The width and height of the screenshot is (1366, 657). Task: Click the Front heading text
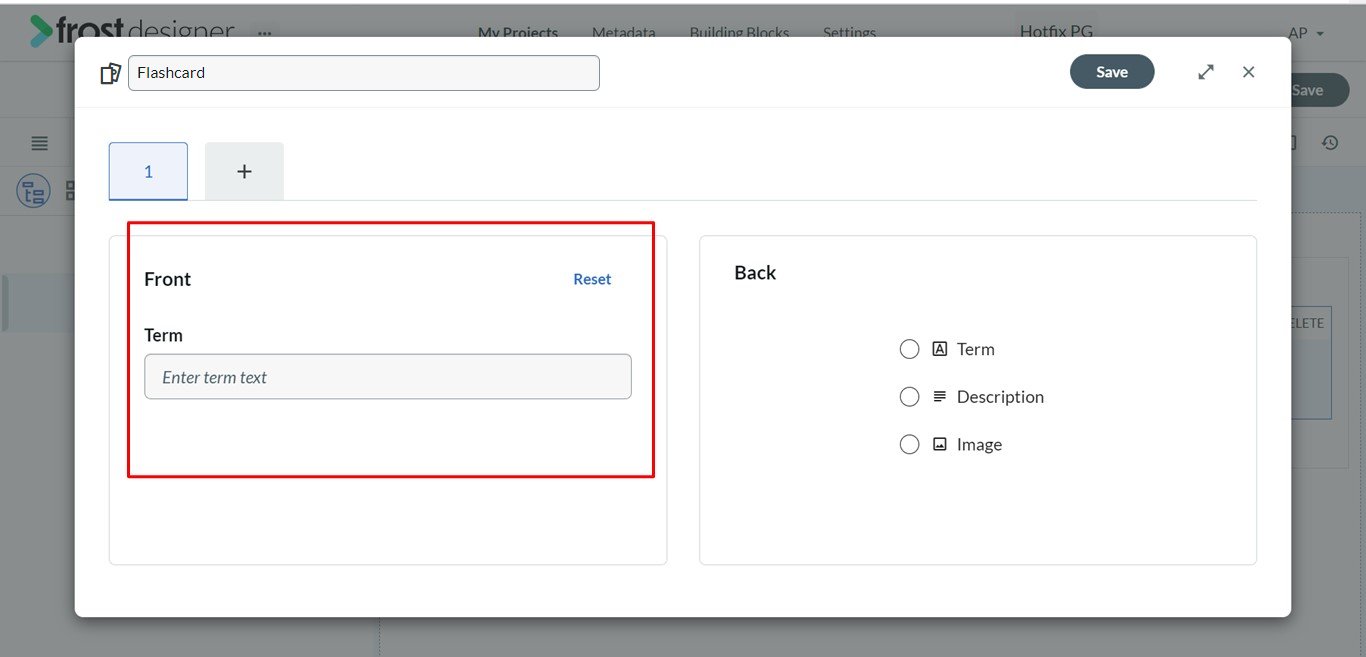(x=168, y=279)
